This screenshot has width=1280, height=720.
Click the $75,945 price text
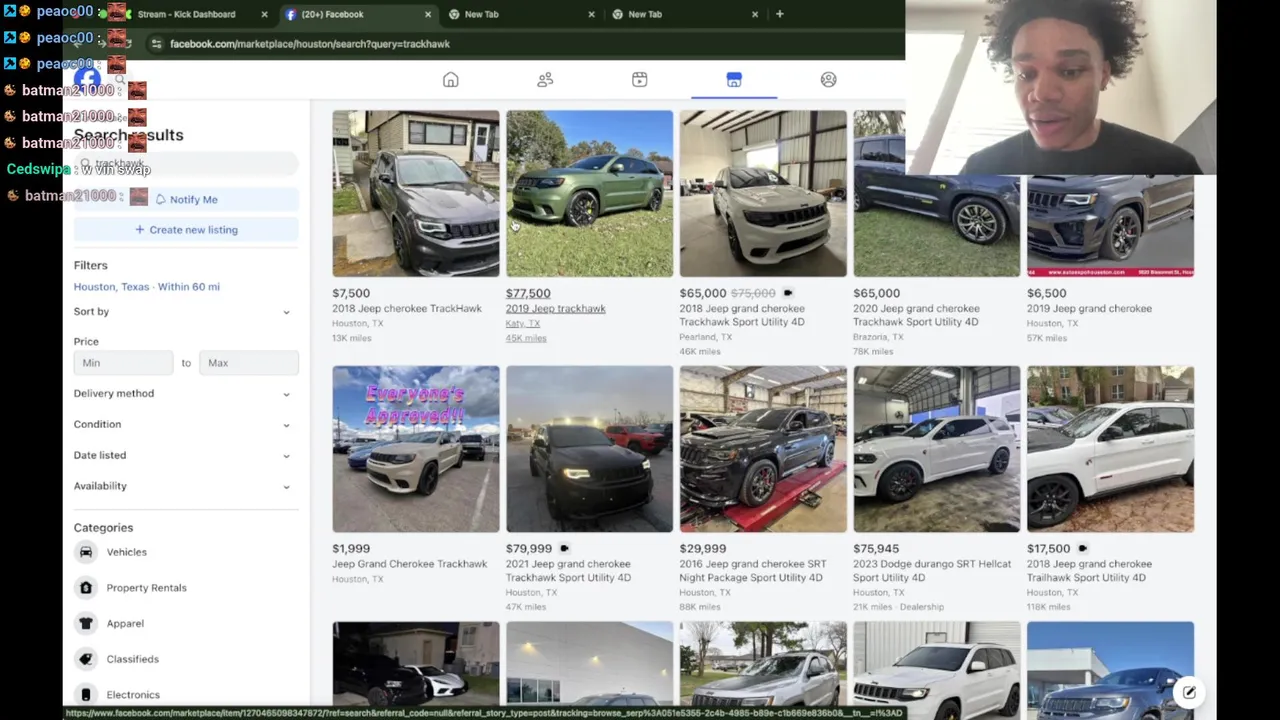click(876, 549)
